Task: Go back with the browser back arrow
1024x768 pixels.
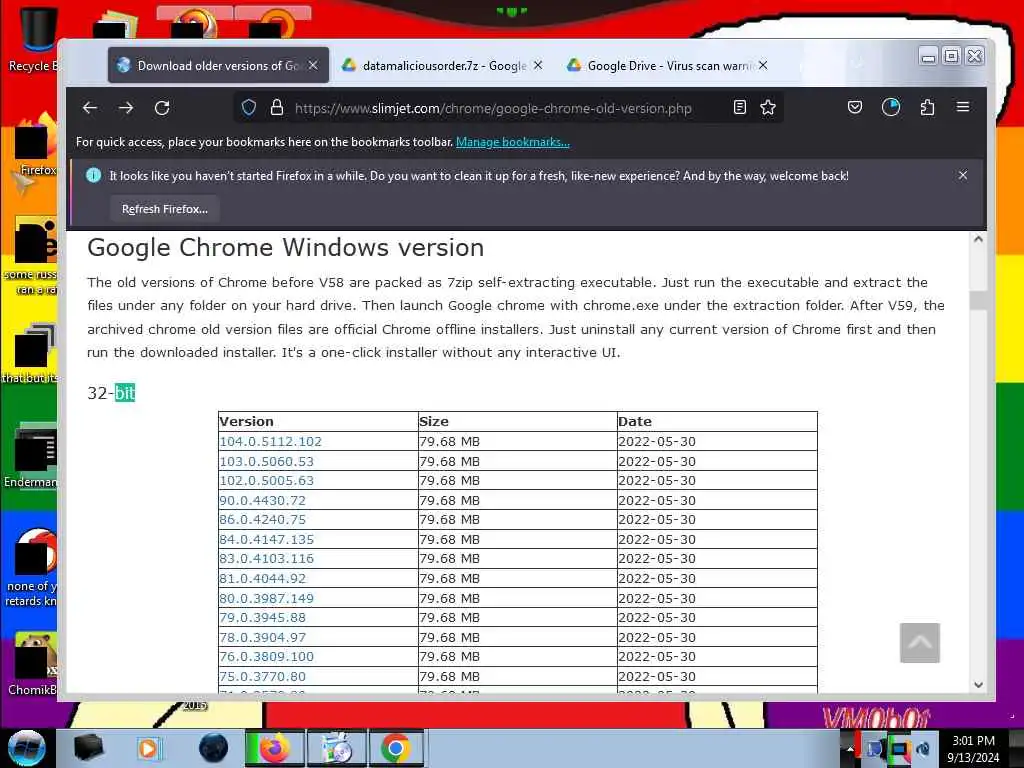Action: point(90,108)
